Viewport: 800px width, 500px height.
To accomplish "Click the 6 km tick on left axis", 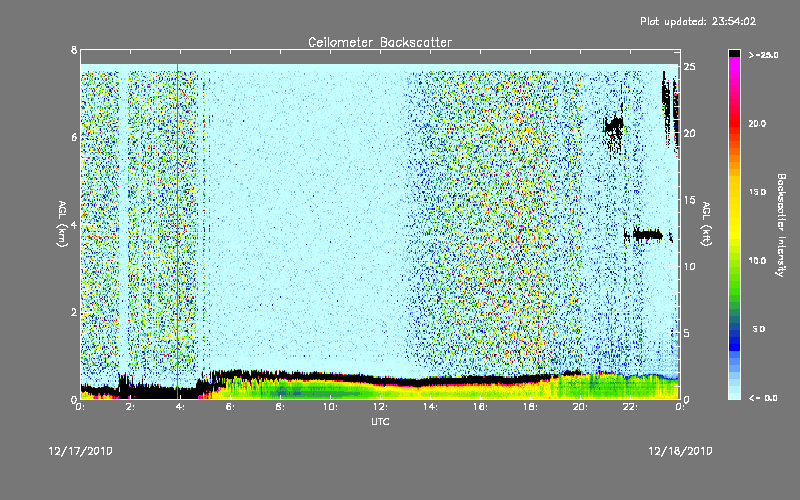I will 74,137.
